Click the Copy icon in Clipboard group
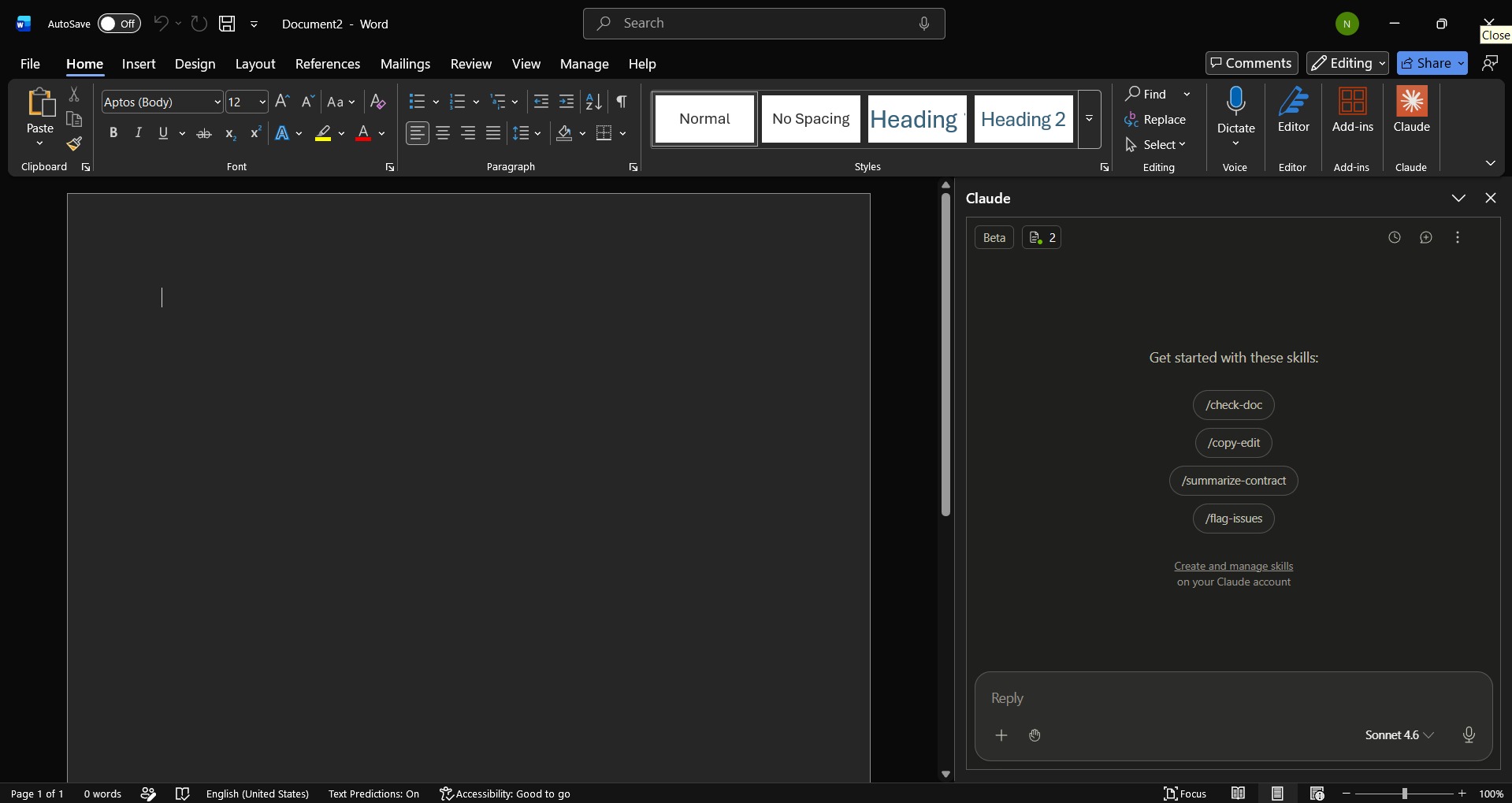Image resolution: width=1512 pixels, height=803 pixels. pos(74,119)
